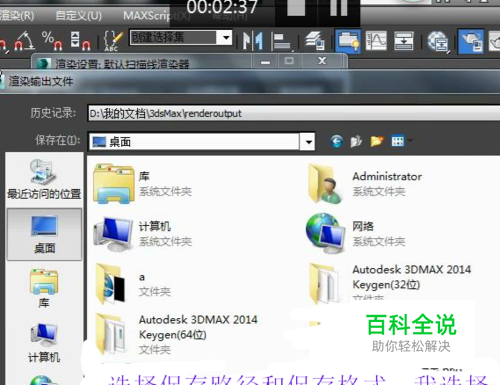This screenshot has height=385, width=500.
Task: Open the Material Editor
Action: click(438, 42)
